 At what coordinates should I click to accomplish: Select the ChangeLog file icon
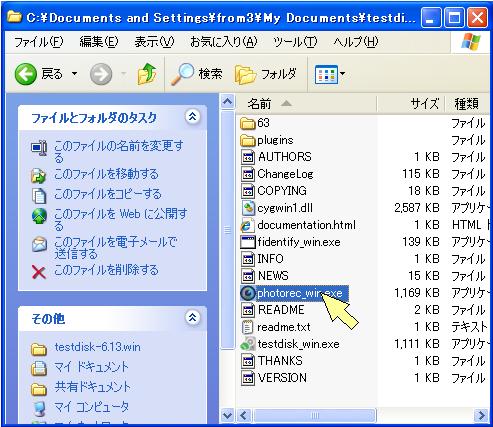248,174
